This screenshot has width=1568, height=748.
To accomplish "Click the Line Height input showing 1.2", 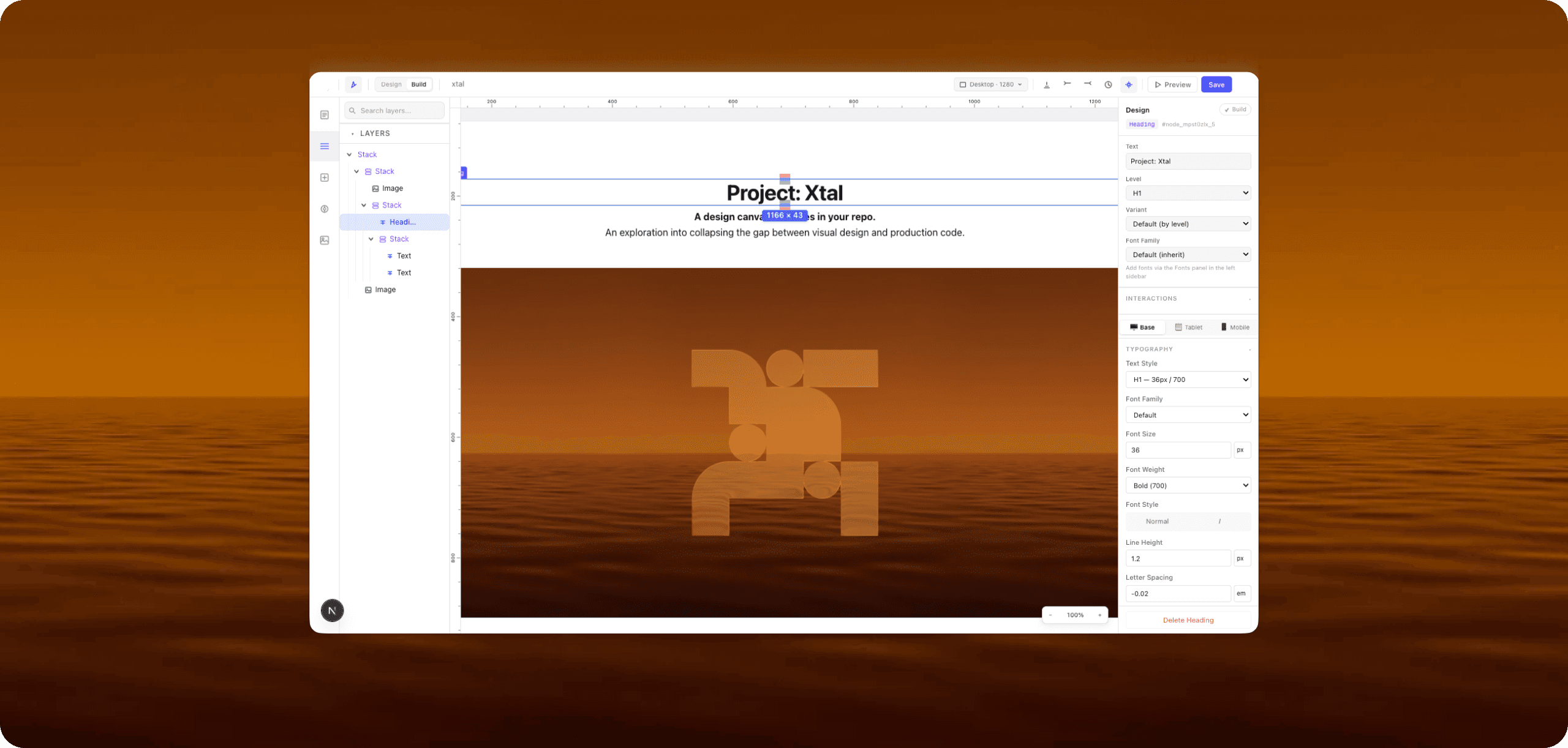I will (1178, 558).
